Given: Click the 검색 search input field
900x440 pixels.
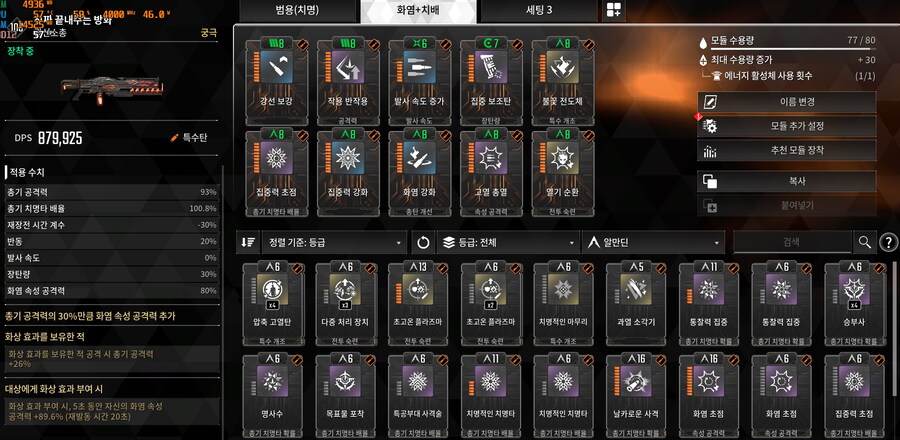Looking at the screenshot, I should [792, 242].
